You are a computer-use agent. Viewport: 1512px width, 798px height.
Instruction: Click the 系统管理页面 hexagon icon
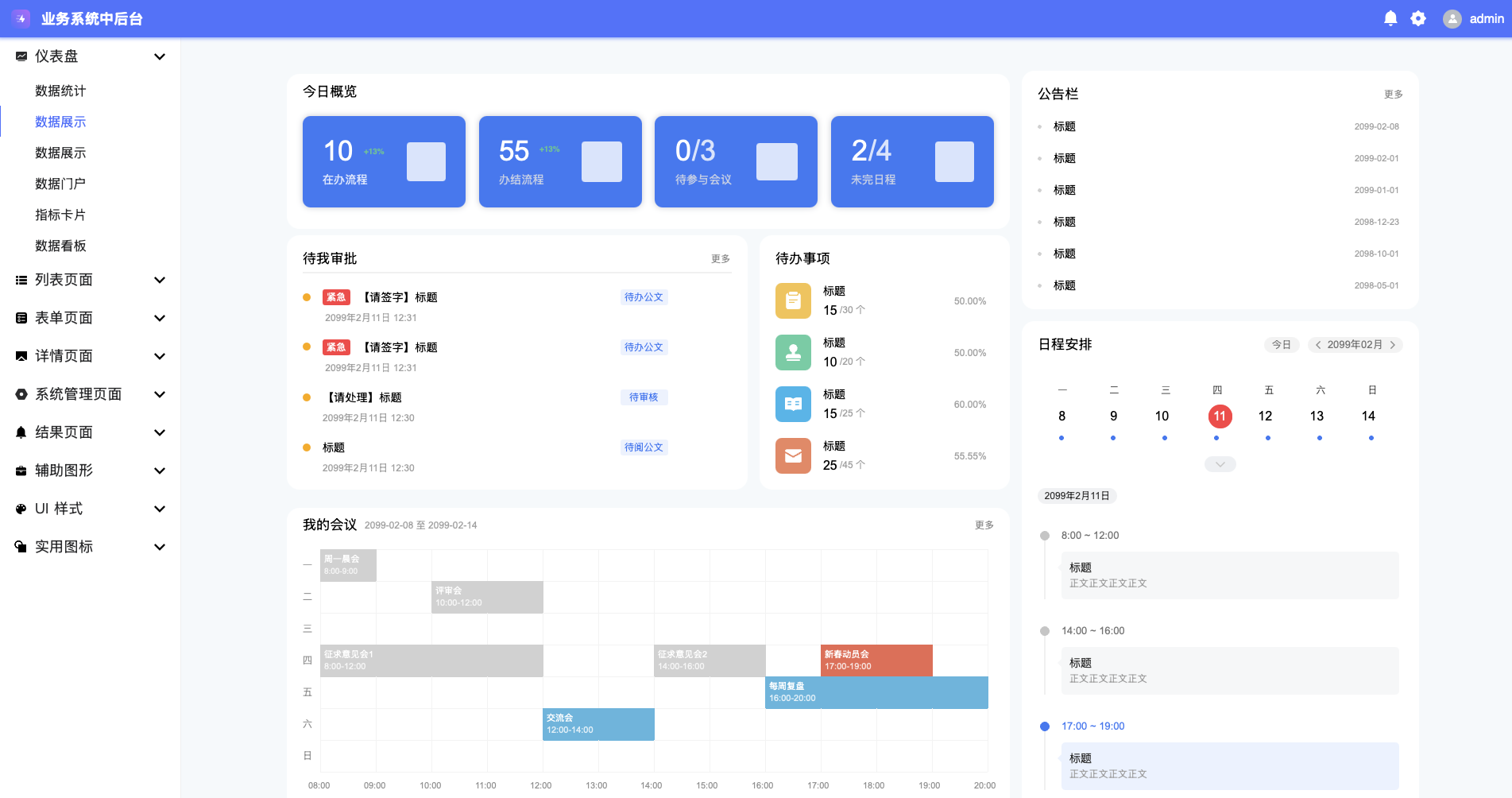pos(21,394)
